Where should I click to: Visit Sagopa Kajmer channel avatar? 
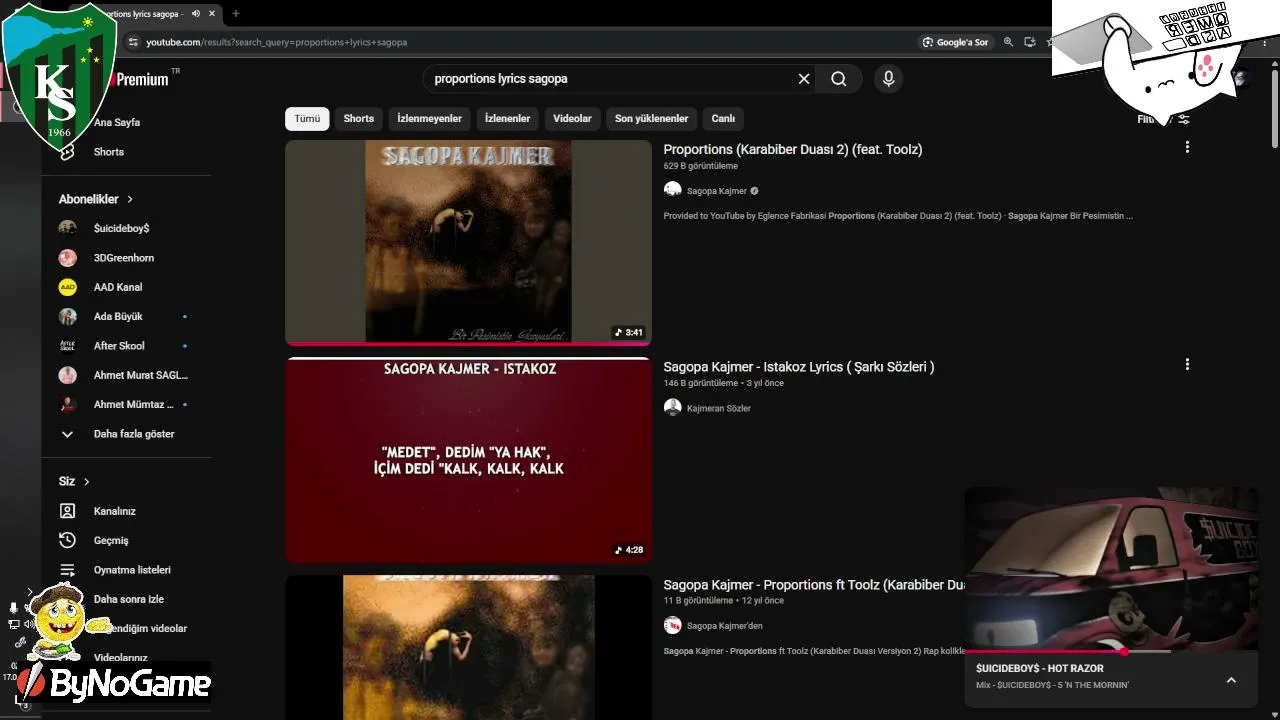click(673, 190)
